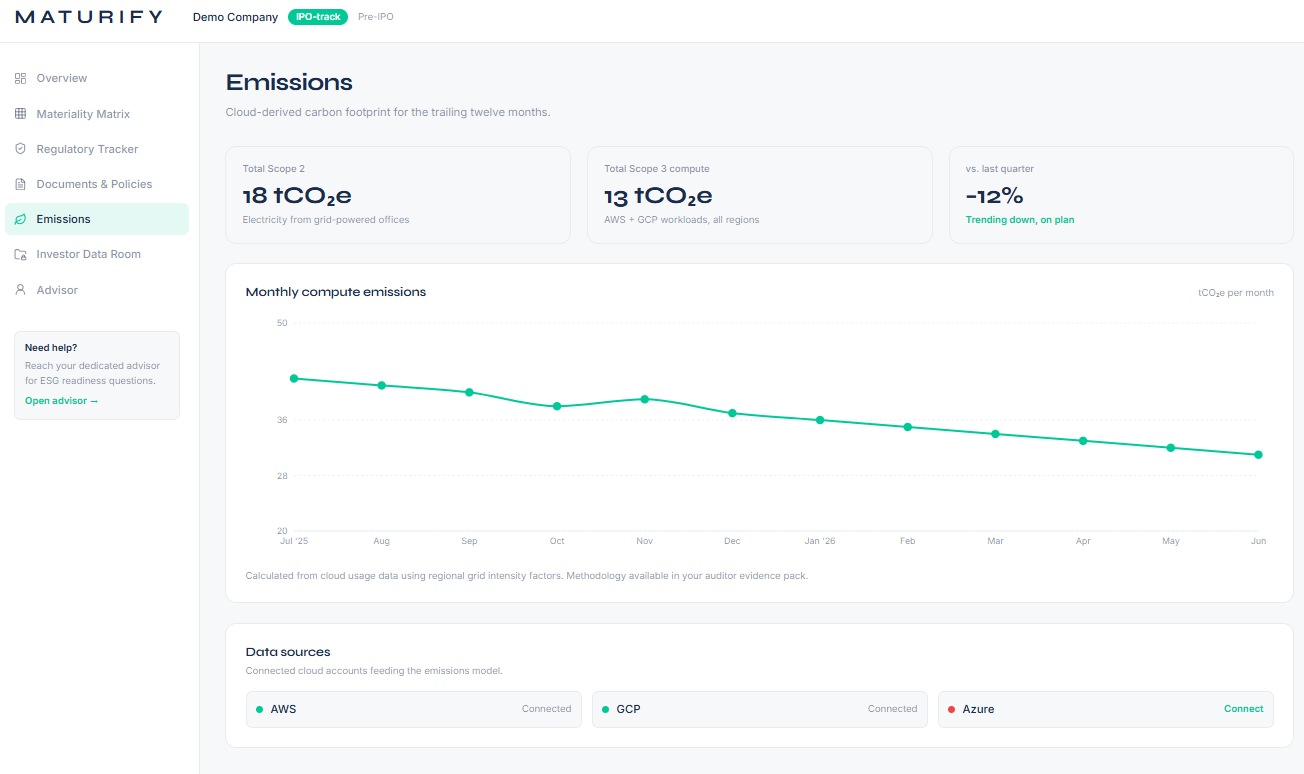Click the Jan '26 axis label
The height and width of the screenshot is (774, 1304).
click(820, 541)
